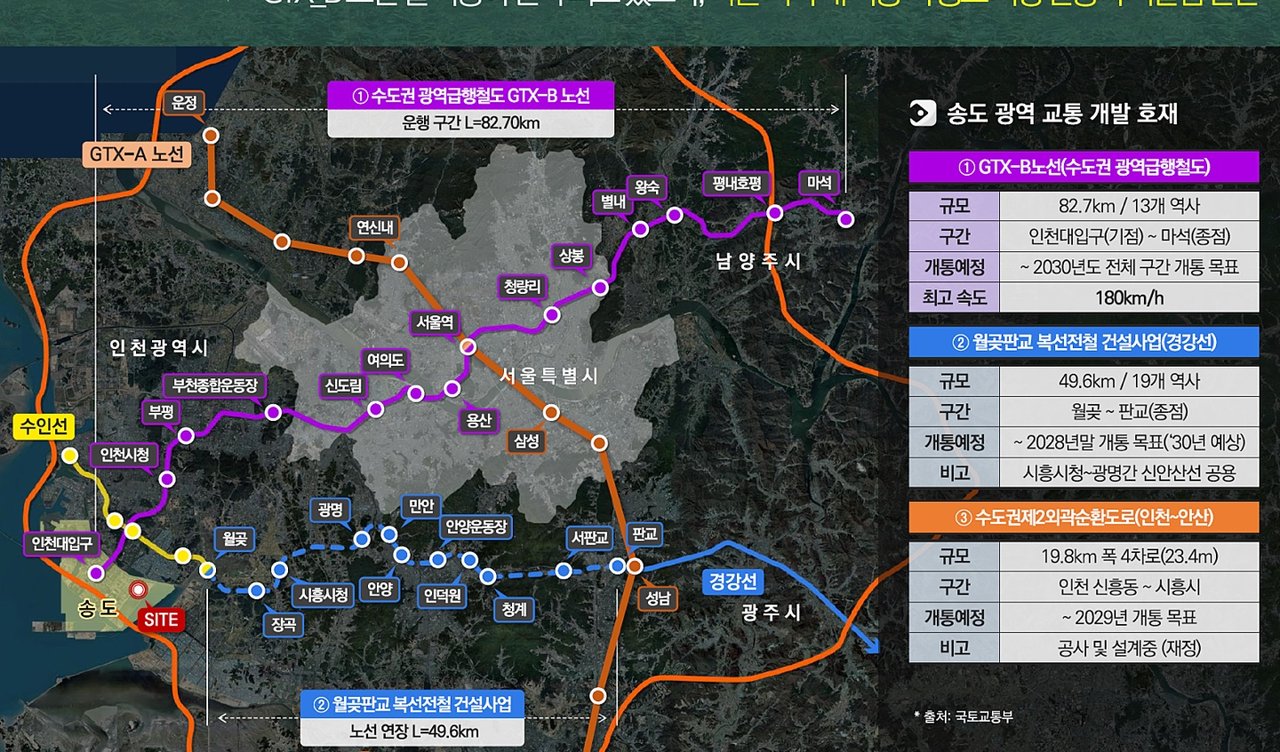Click the 장곡 station label

tap(283, 625)
